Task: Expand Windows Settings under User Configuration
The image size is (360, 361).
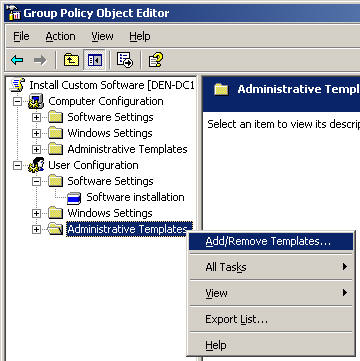Action: 36,213
